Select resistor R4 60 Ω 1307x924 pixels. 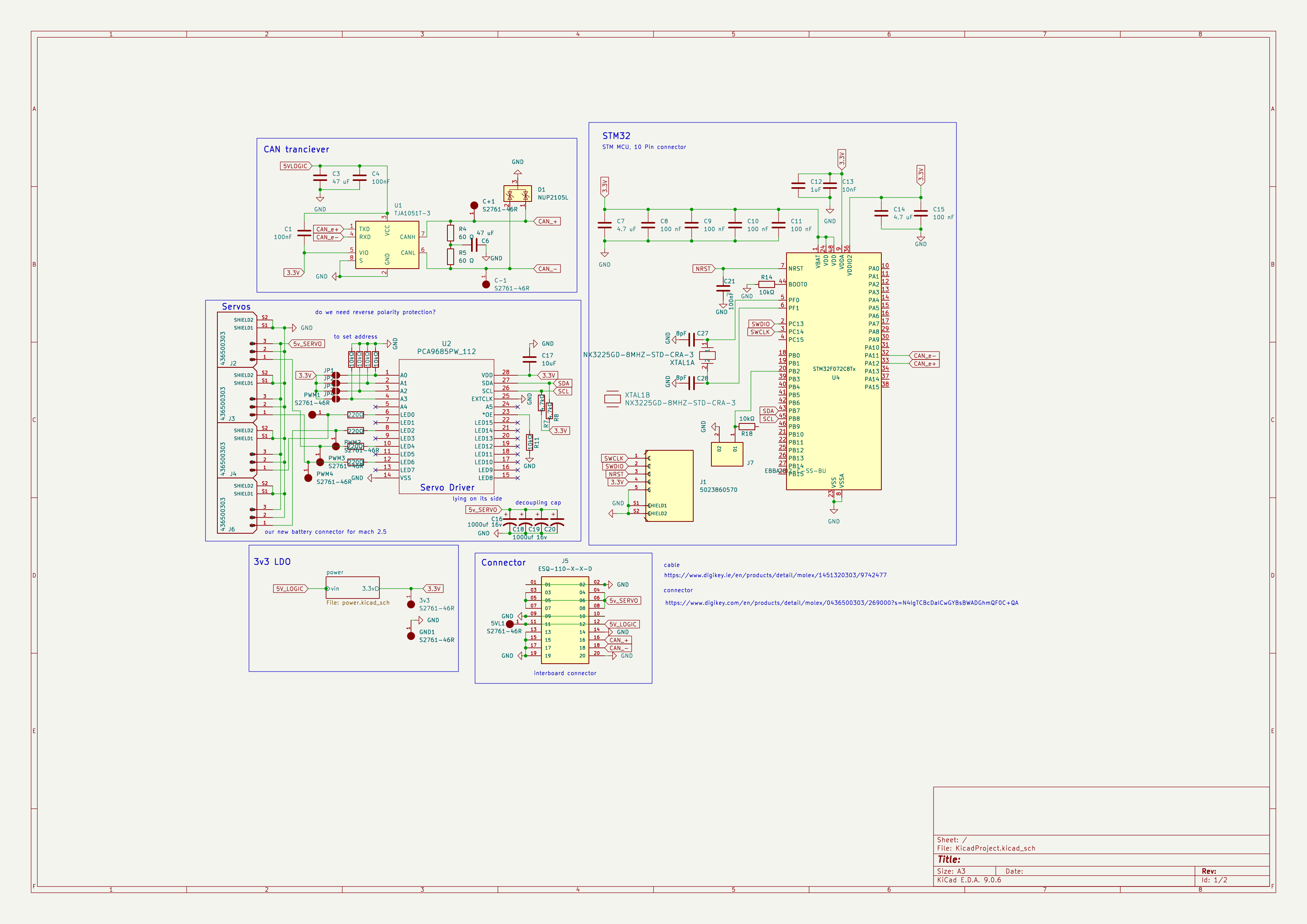[x=450, y=233]
